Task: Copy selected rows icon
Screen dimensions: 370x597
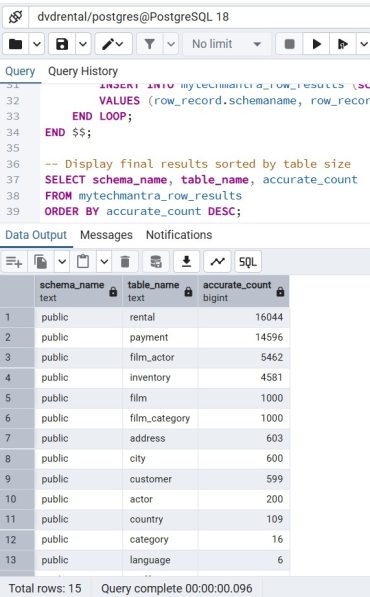Action: pos(41,262)
